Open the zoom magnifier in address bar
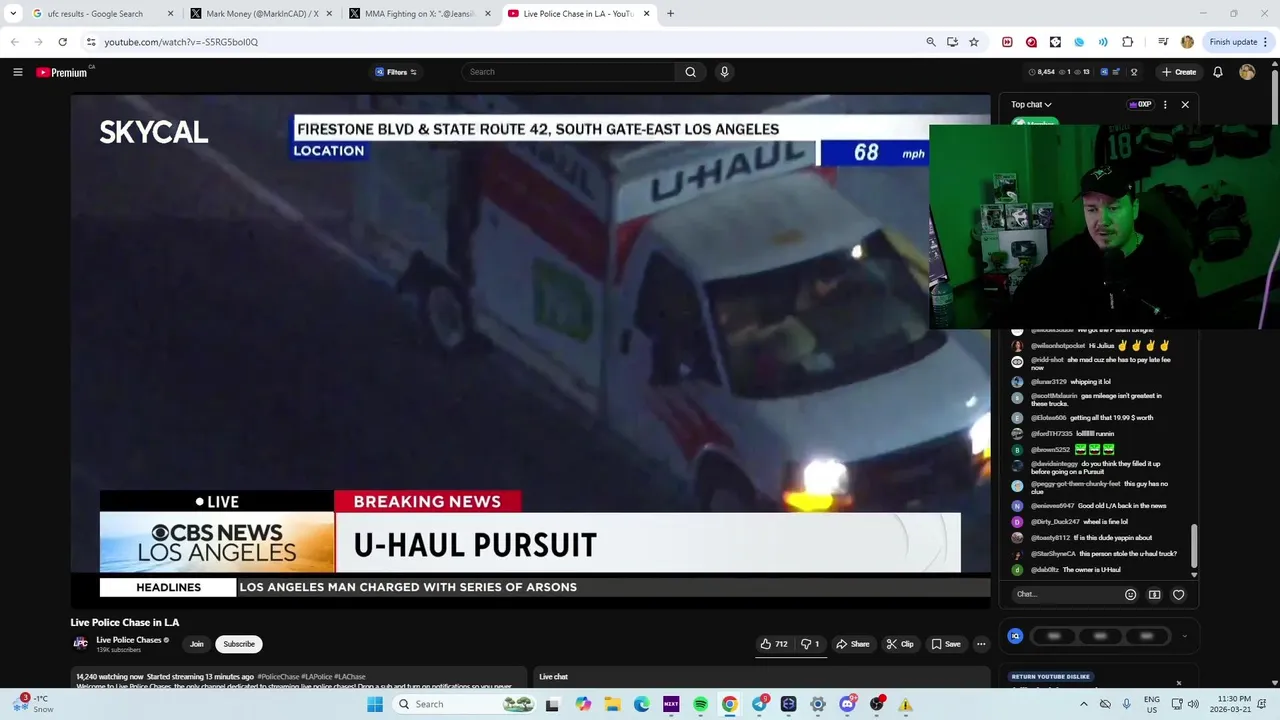Screen dimensions: 1280x720 (x=931, y=42)
